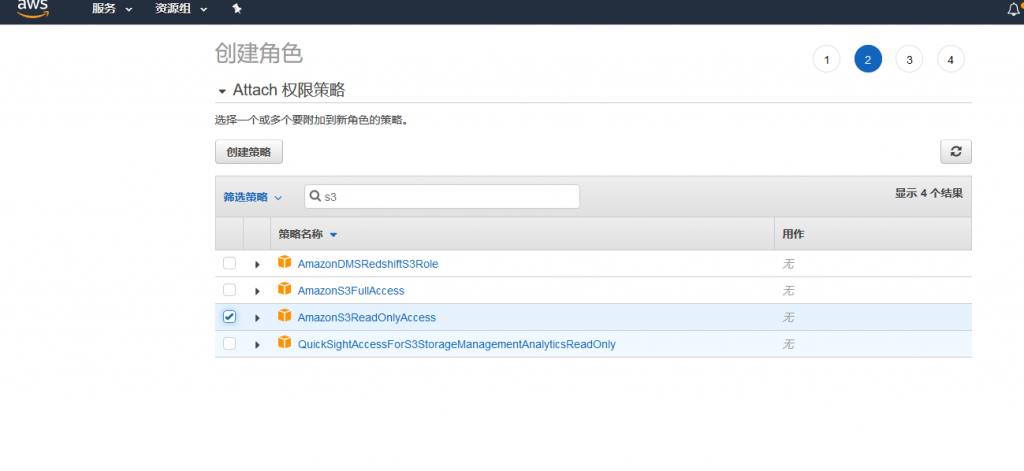Open the AmazonS3FullAccess policy link
This screenshot has width=1024, height=471.
(351, 291)
